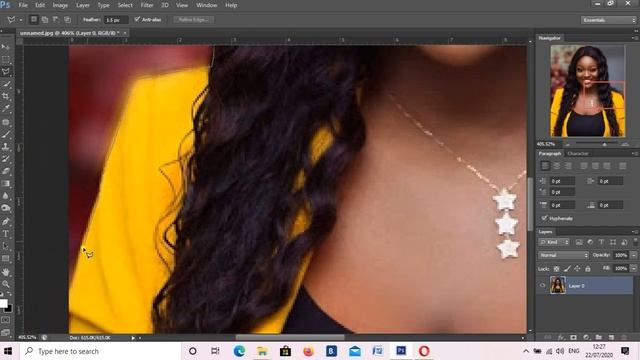The image size is (640, 360).
Task: Open the Layers panel menu
Action: (x=635, y=231)
